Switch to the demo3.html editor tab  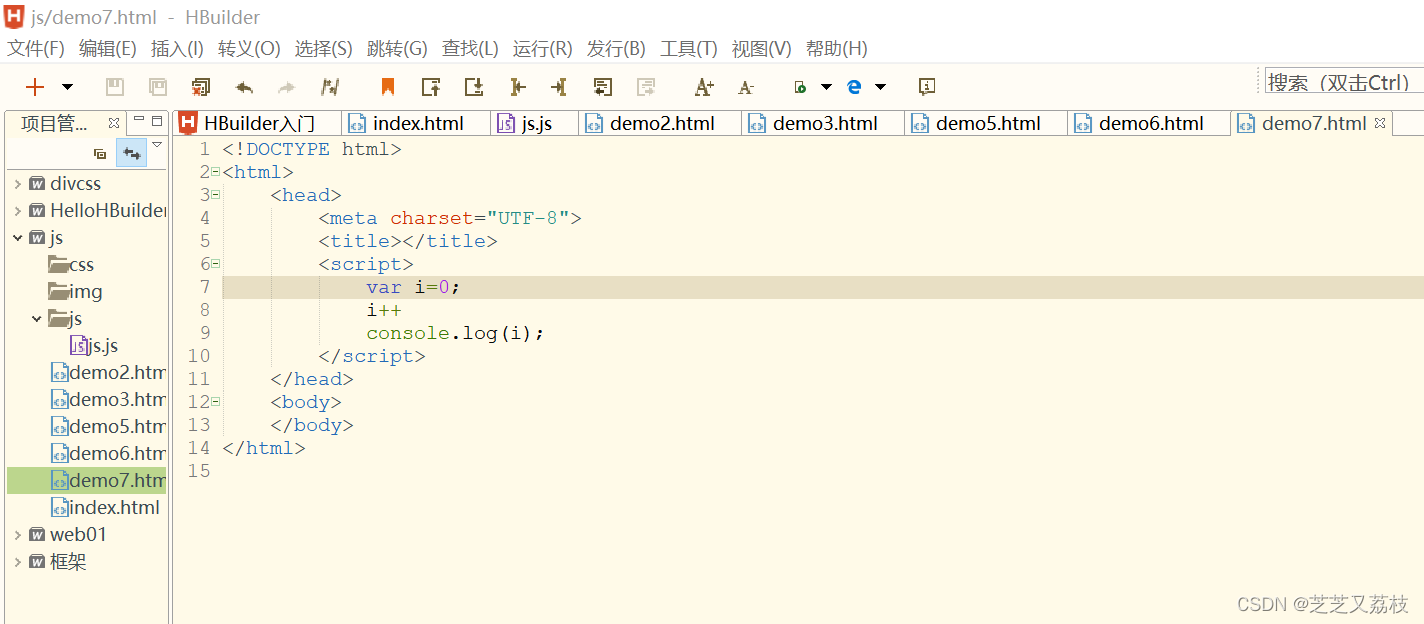pyautogui.click(x=824, y=123)
